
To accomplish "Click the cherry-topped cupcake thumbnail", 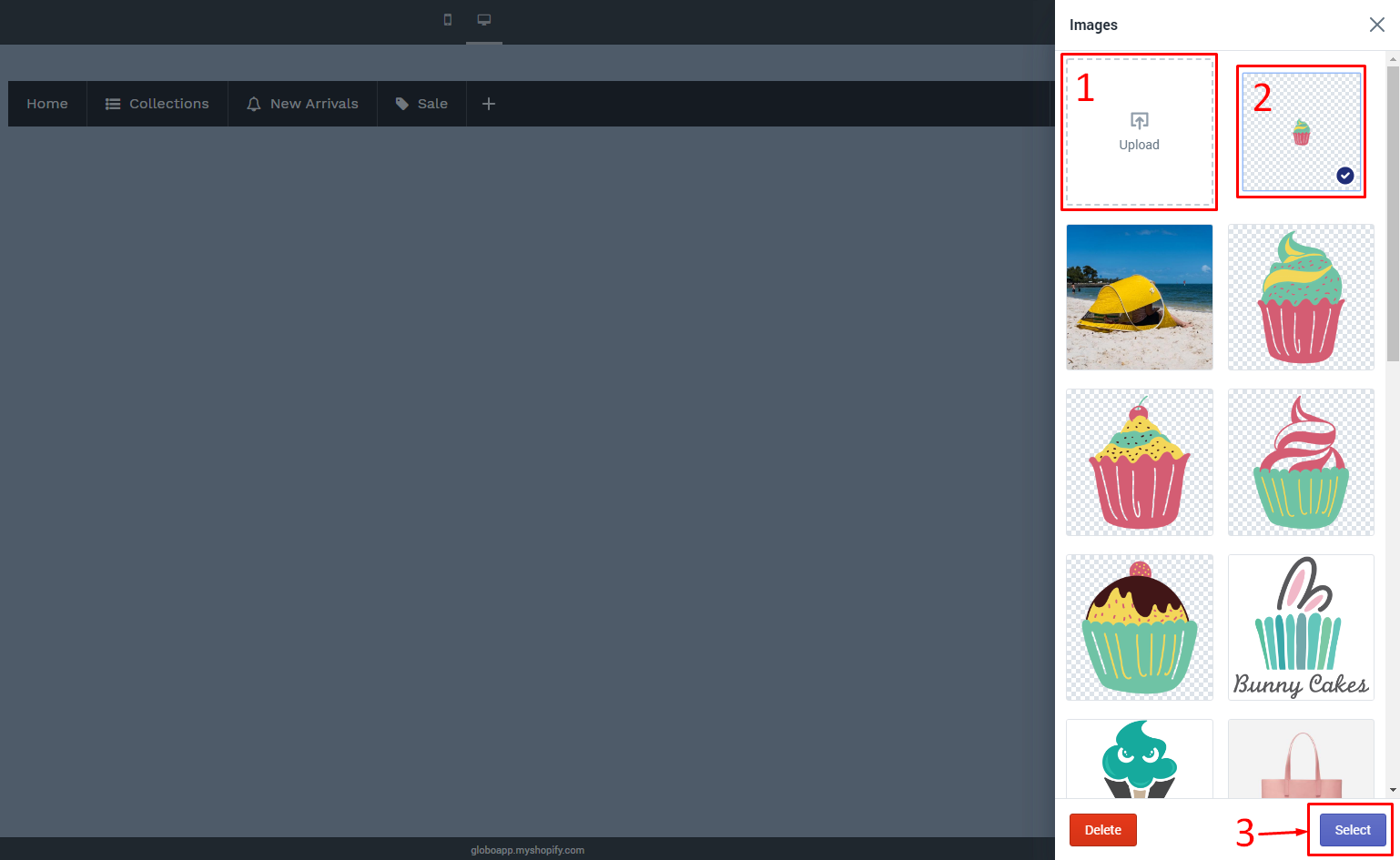I will click(1139, 462).
